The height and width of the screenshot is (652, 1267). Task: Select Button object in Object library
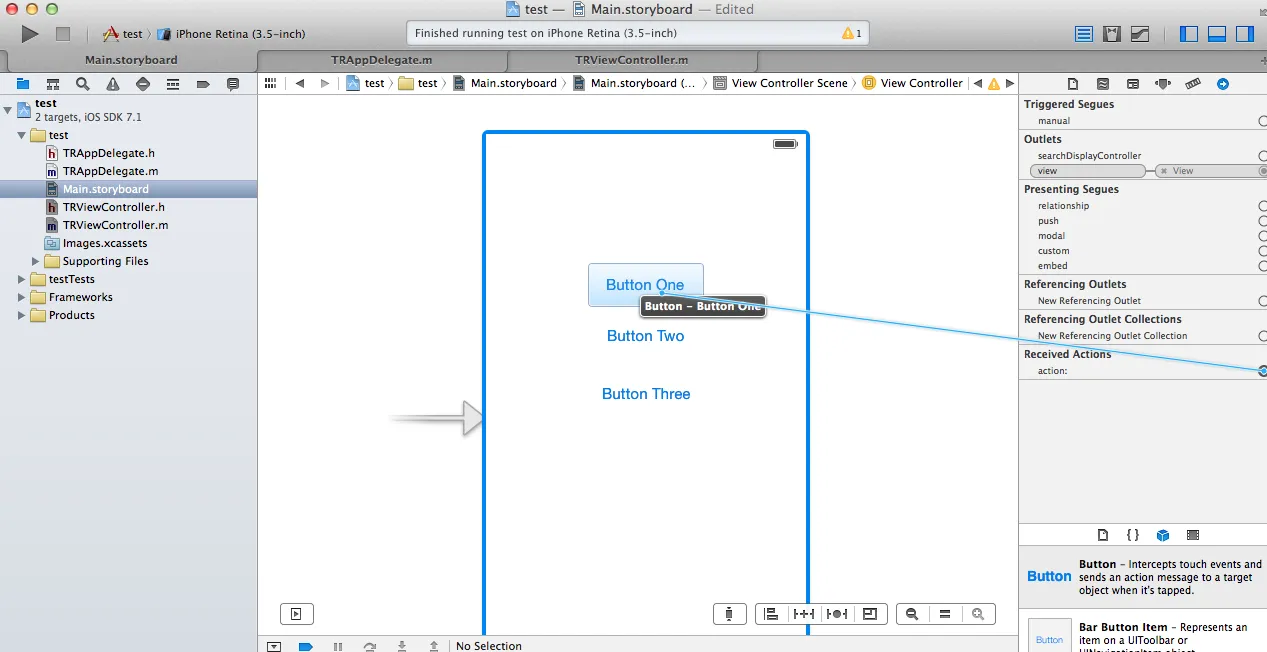tap(1145, 576)
